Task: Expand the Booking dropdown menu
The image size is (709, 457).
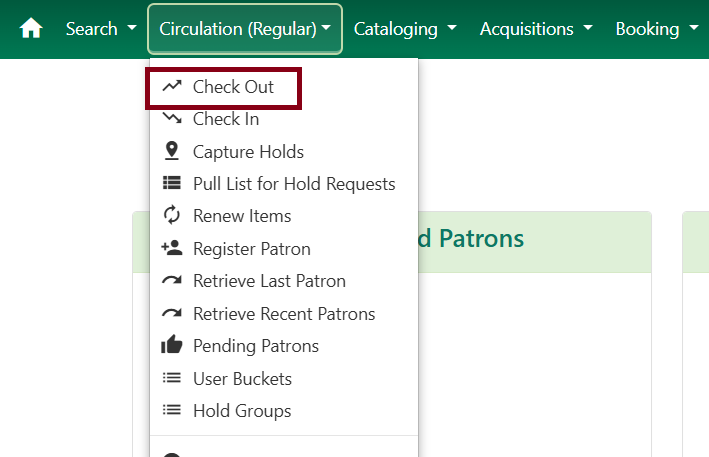Action: [x=657, y=29]
